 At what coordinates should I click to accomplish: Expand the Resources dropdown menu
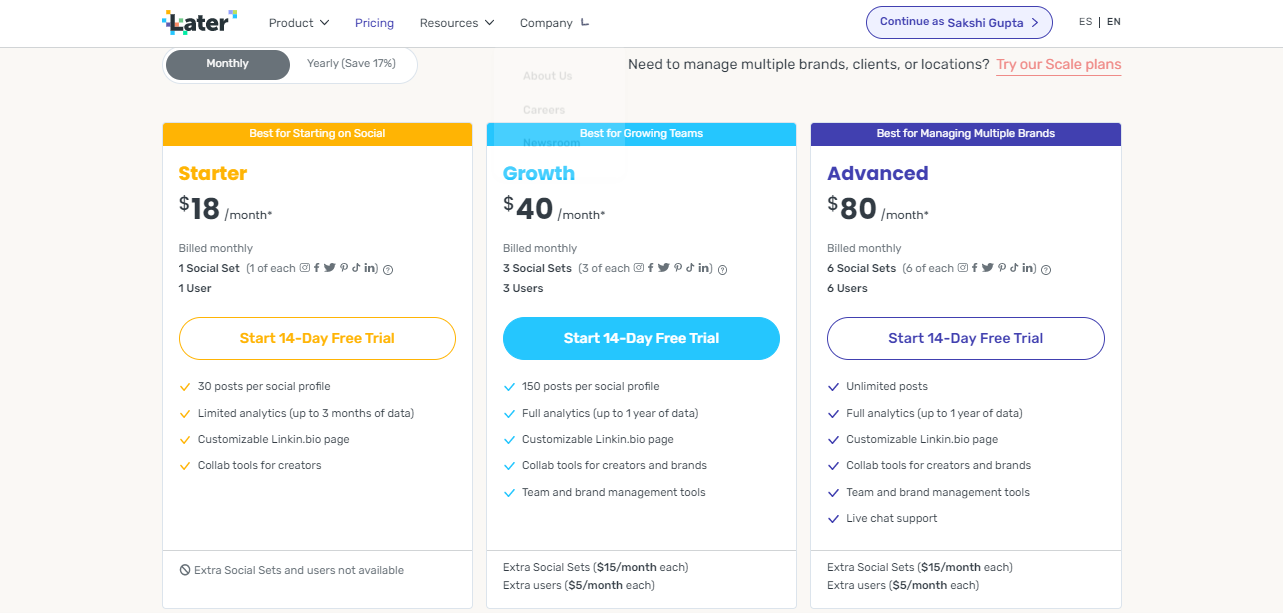456,23
